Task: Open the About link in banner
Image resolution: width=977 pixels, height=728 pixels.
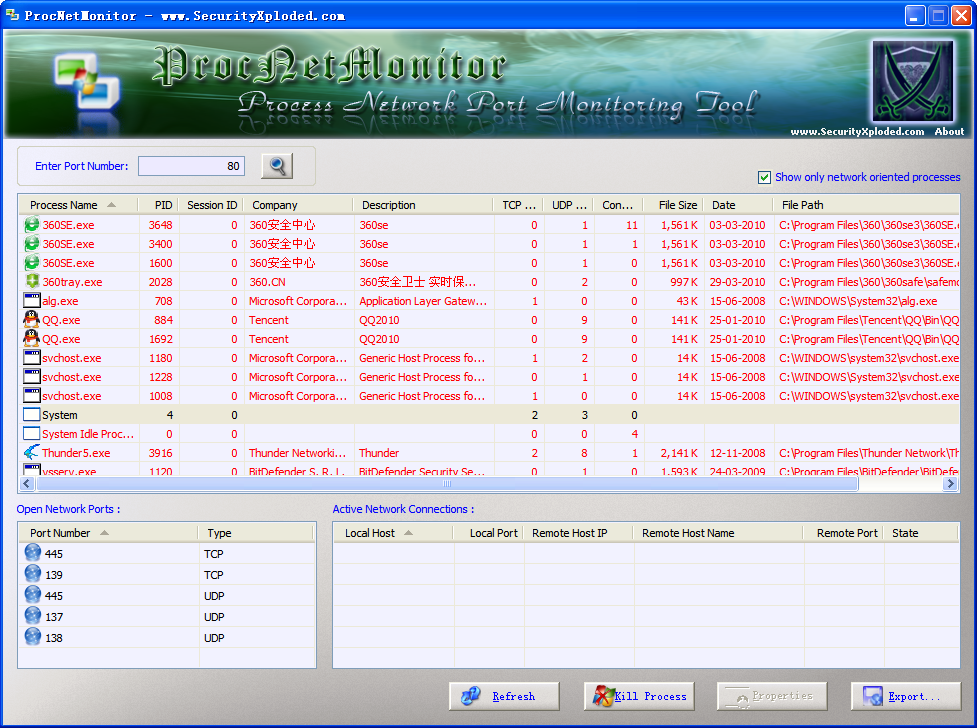Action: point(949,131)
